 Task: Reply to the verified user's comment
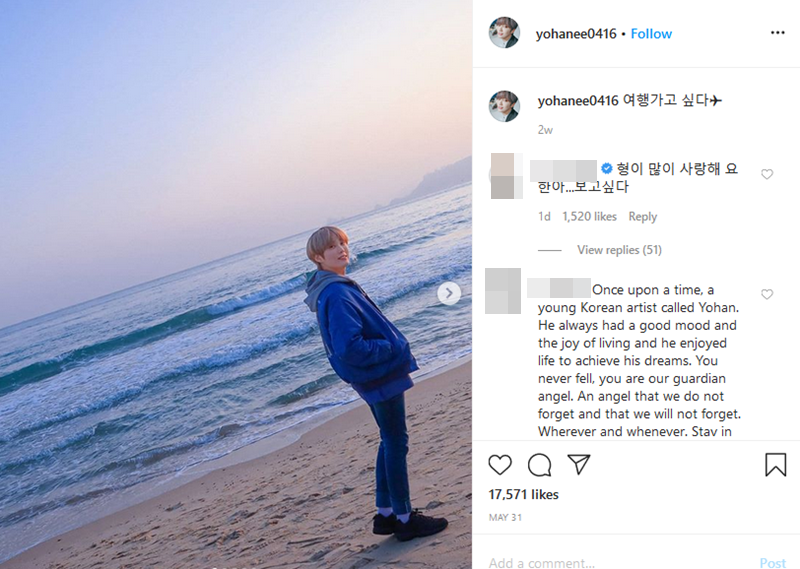[x=643, y=217]
